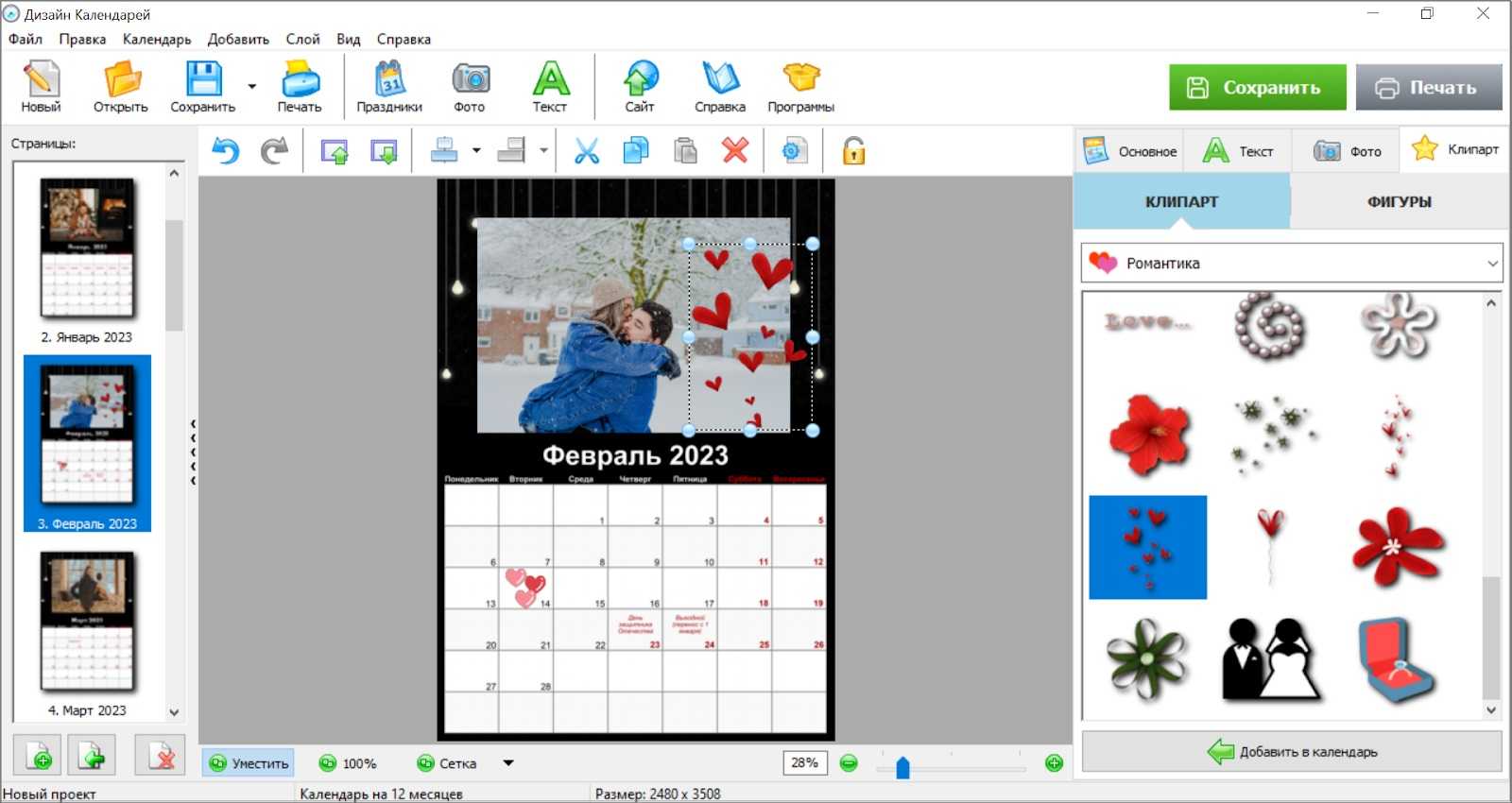Open the Сохранить toolbar dropdown arrow
This screenshot has width=1512, height=803.
pos(252,87)
